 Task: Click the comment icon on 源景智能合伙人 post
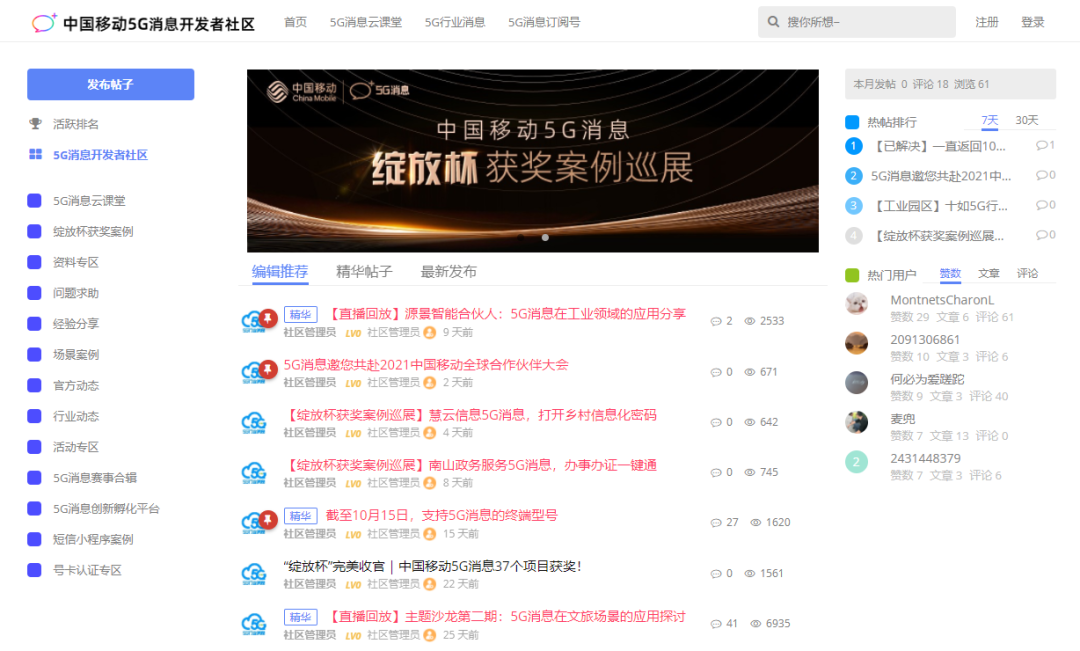716,322
